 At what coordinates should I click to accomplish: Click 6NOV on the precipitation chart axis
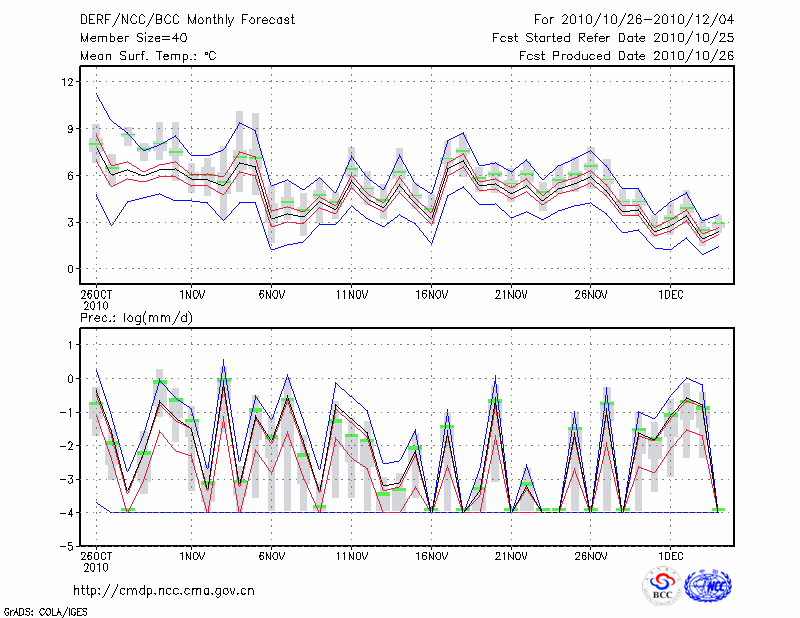tap(271, 555)
